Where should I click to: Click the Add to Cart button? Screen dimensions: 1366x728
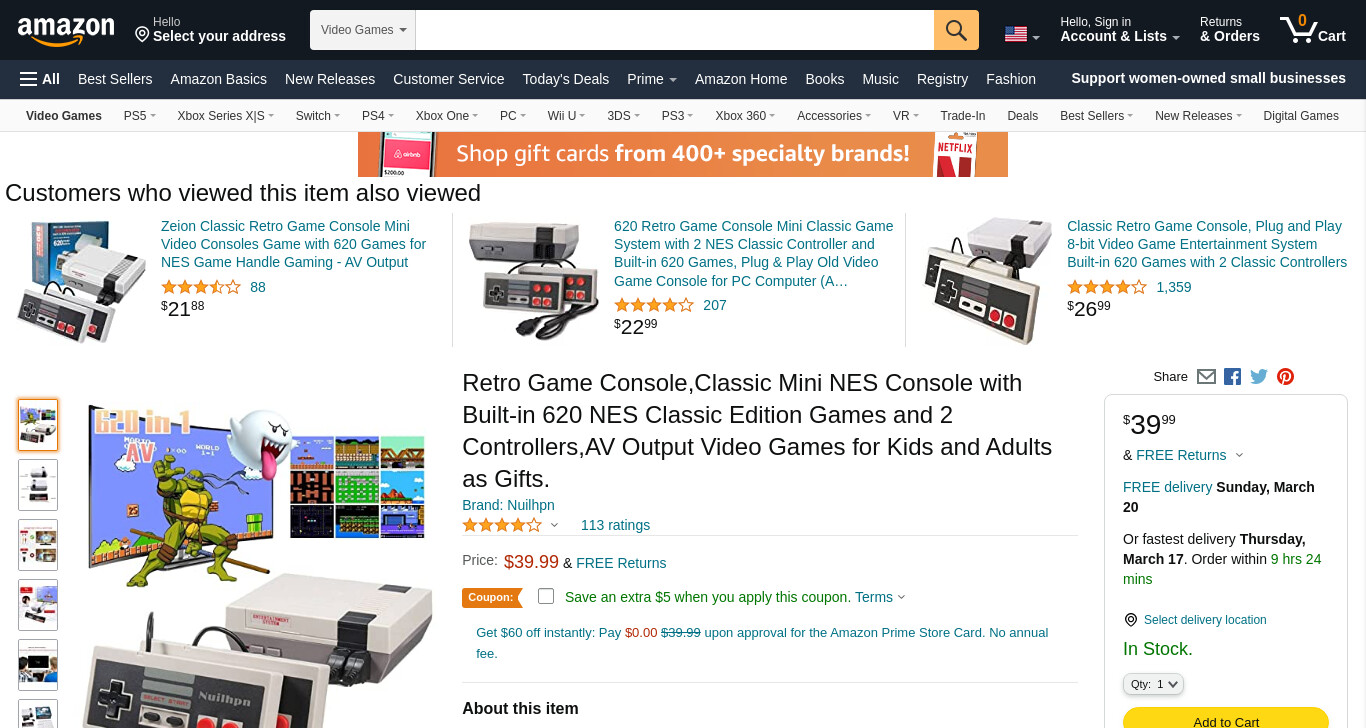[x=1226, y=720]
